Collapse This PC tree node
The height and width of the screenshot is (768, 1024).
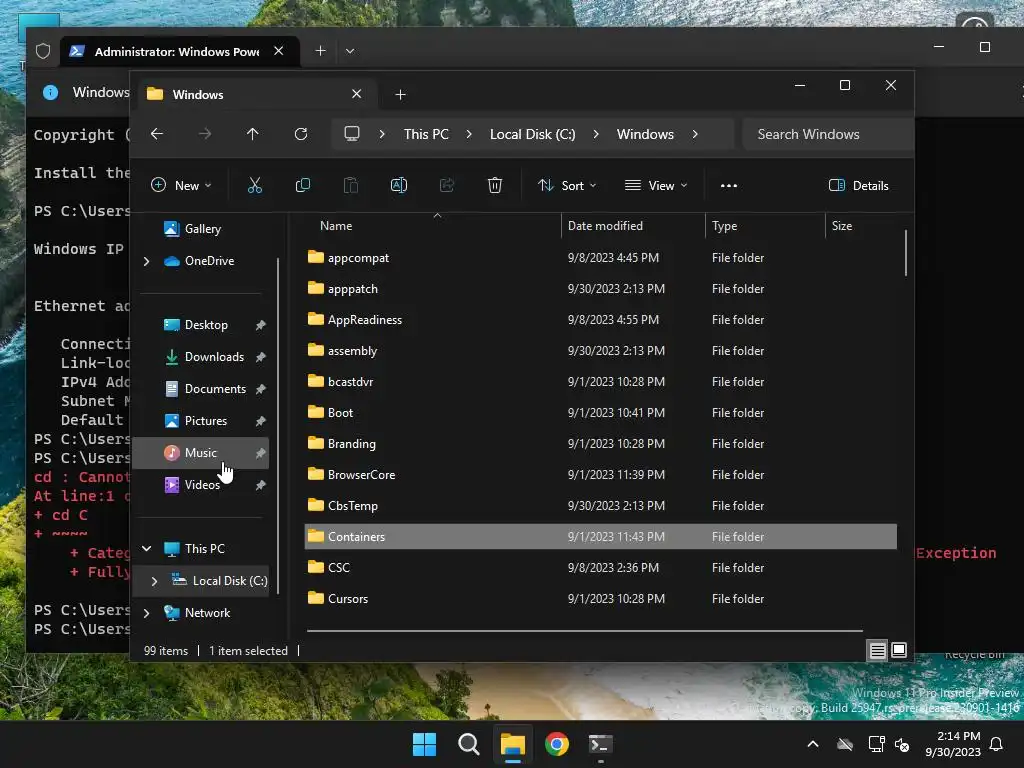tap(147, 549)
